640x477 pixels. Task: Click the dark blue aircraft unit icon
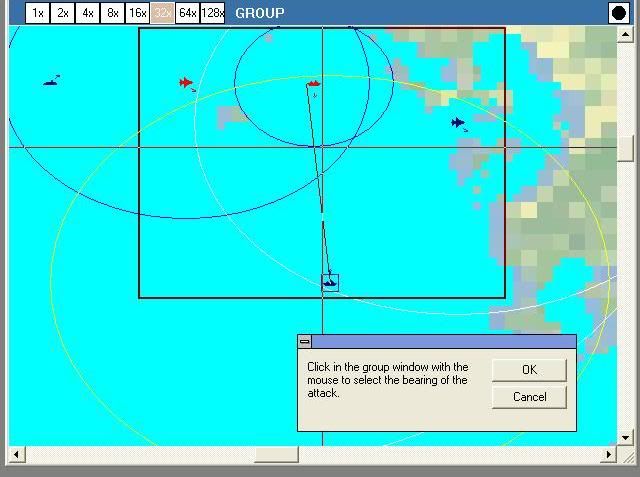point(458,122)
